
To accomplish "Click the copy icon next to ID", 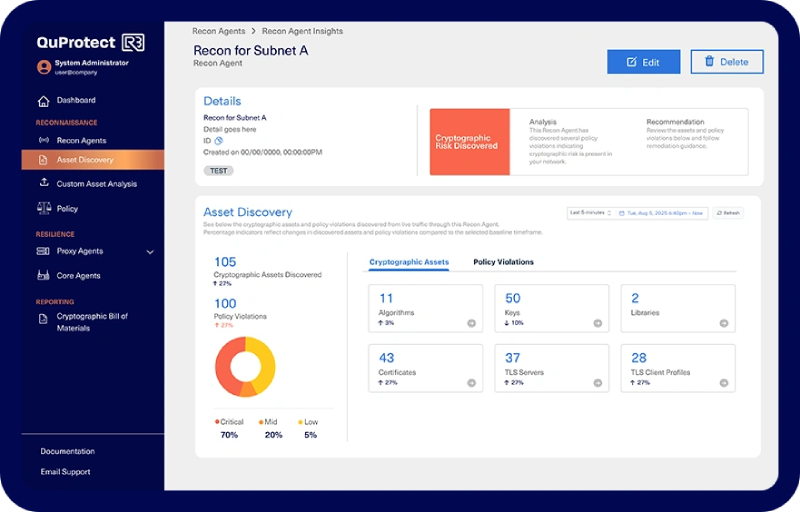I will (x=219, y=141).
